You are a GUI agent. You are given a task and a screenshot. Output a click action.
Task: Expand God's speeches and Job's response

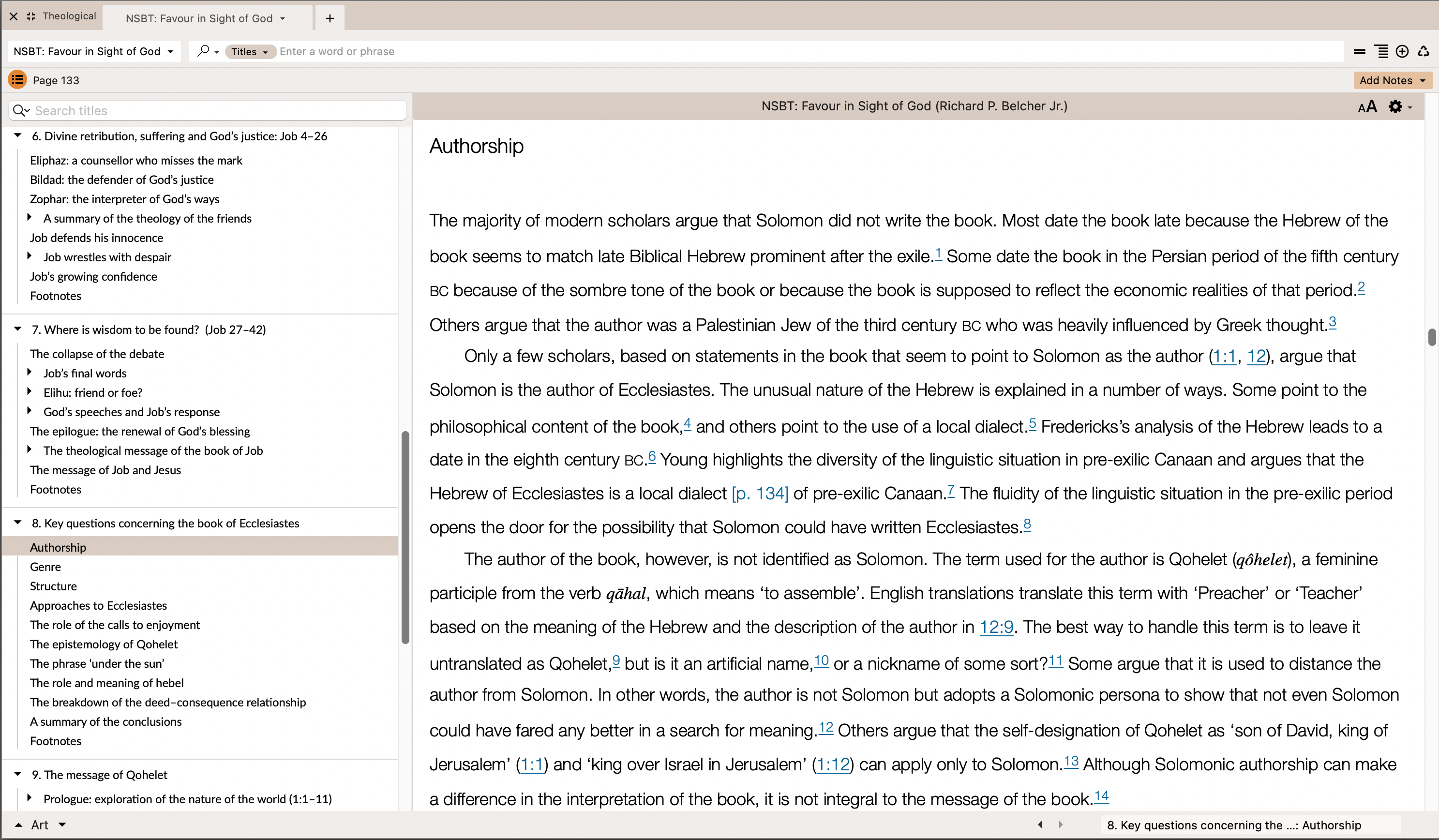[29, 411]
